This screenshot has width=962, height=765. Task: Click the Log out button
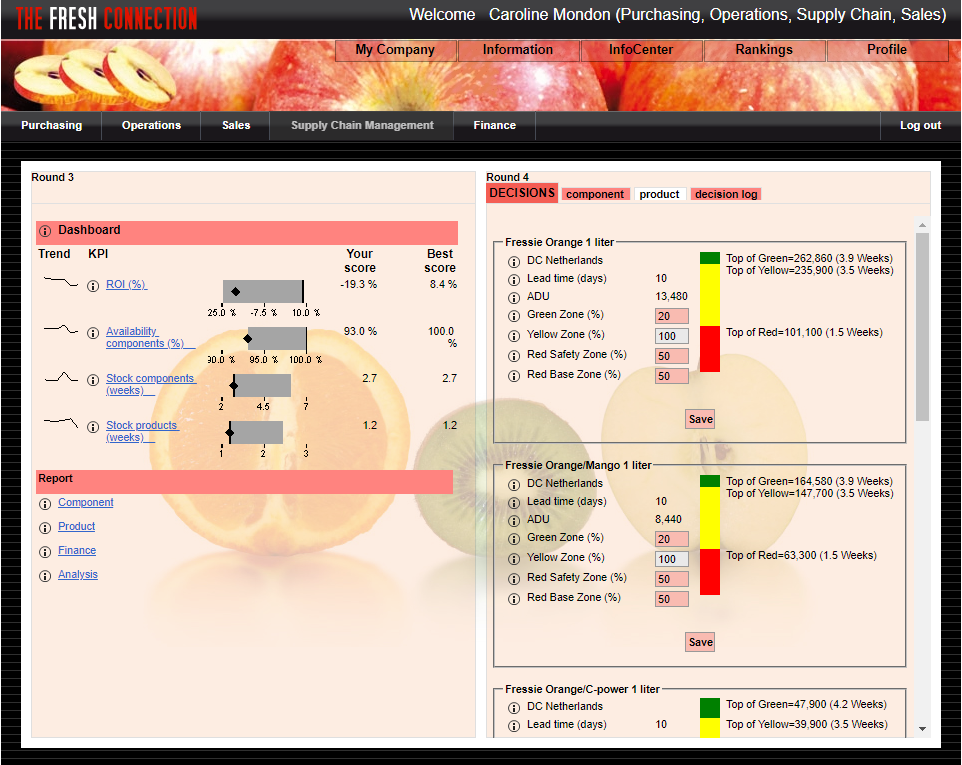click(x=920, y=125)
